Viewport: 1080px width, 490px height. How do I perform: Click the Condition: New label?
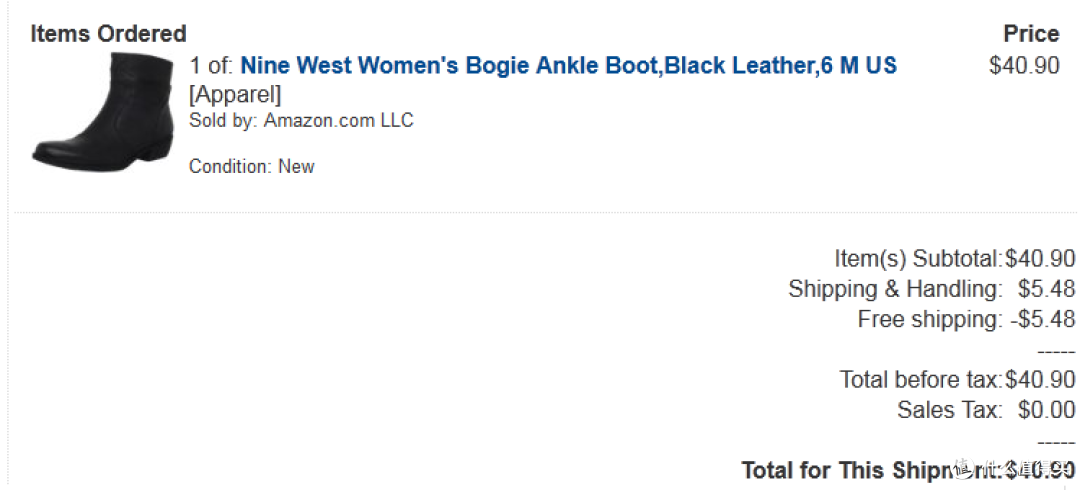coord(252,166)
